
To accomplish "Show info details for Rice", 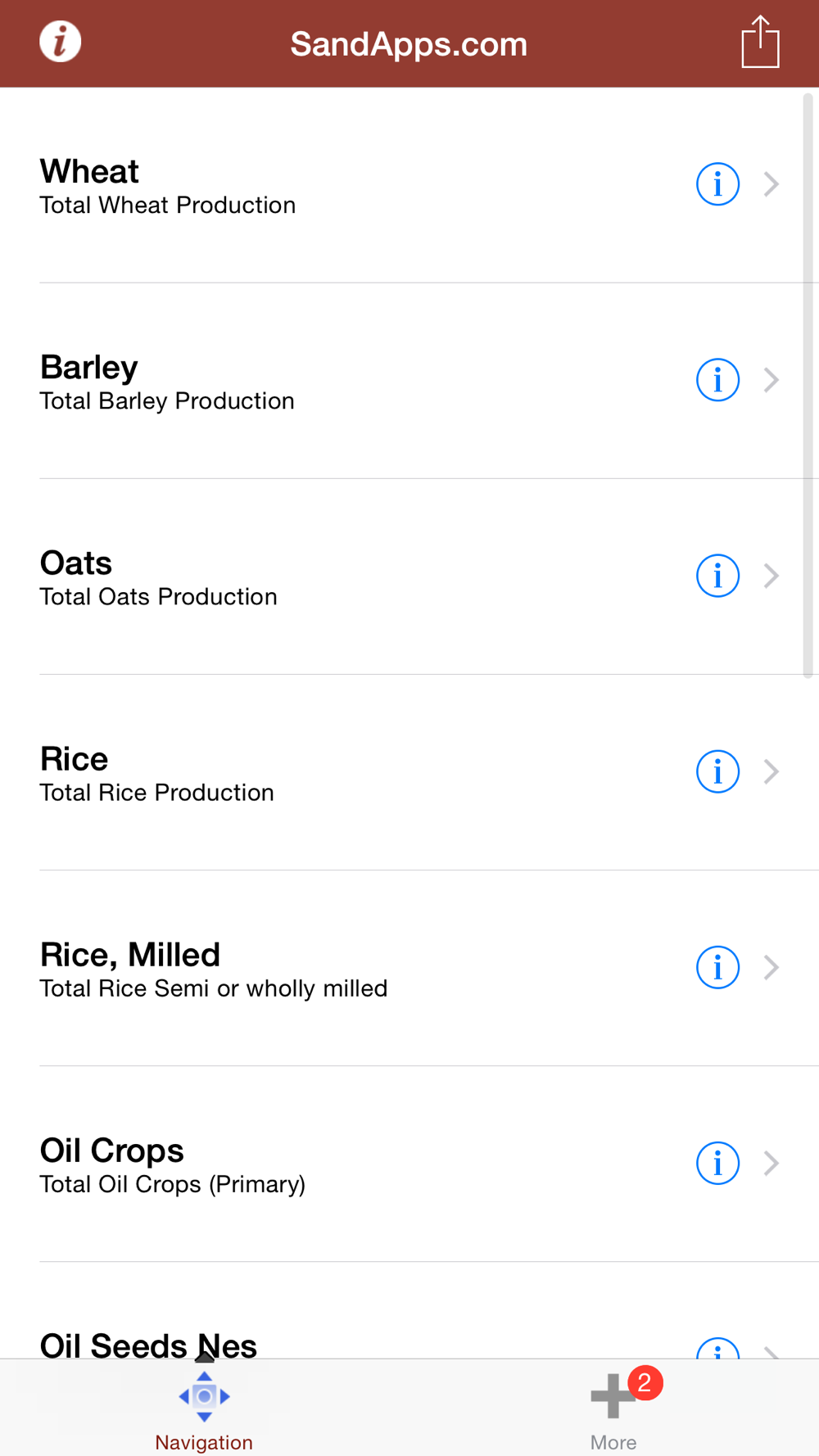I will [x=717, y=771].
